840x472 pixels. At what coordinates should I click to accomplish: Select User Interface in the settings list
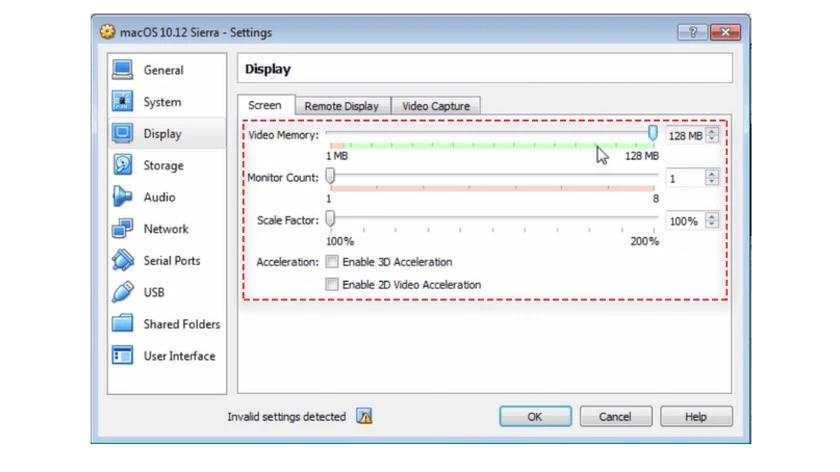[167, 356]
